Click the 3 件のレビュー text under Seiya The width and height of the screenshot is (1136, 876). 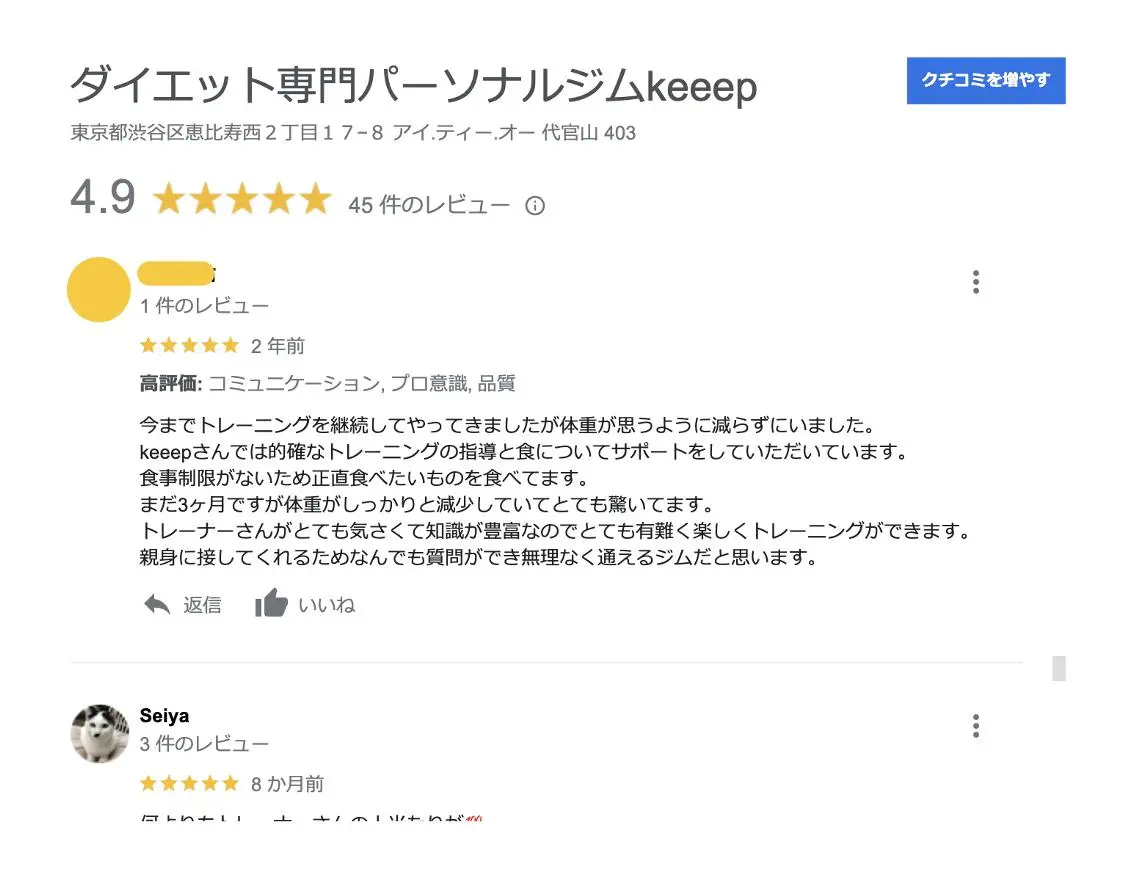(x=204, y=744)
